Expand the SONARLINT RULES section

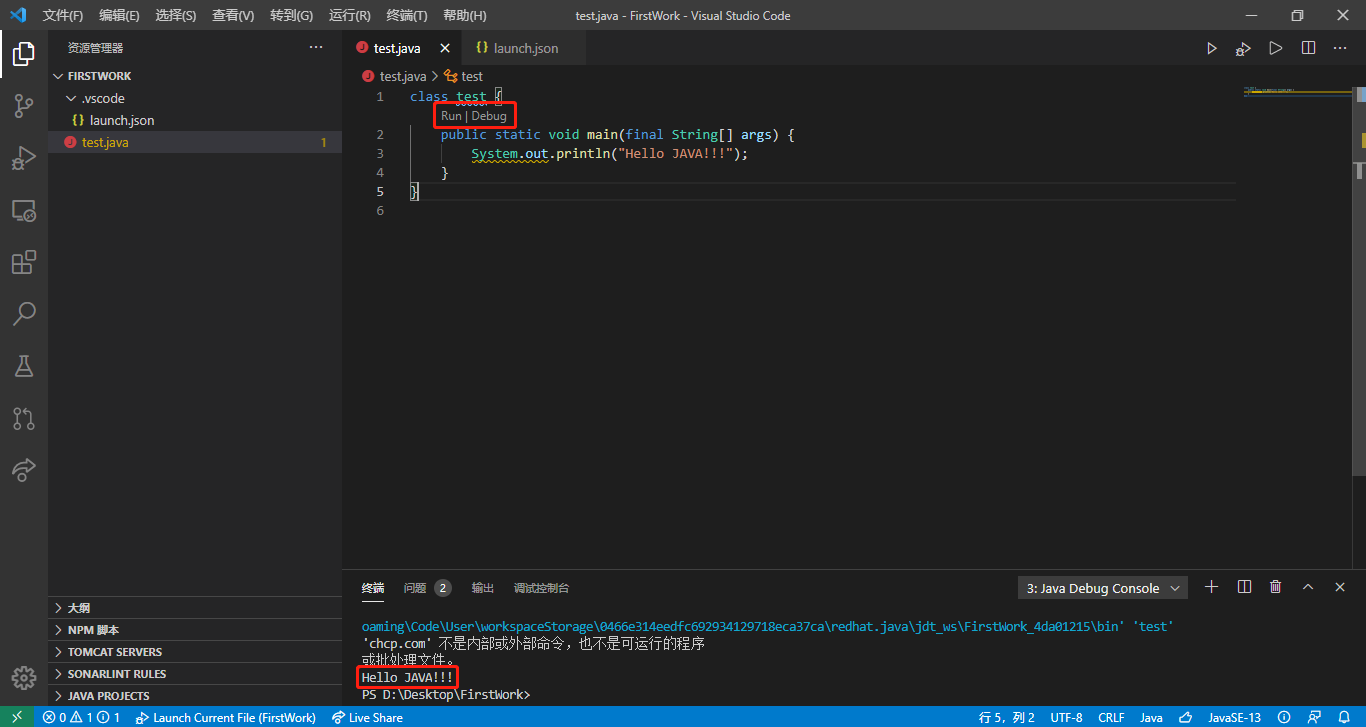point(195,674)
